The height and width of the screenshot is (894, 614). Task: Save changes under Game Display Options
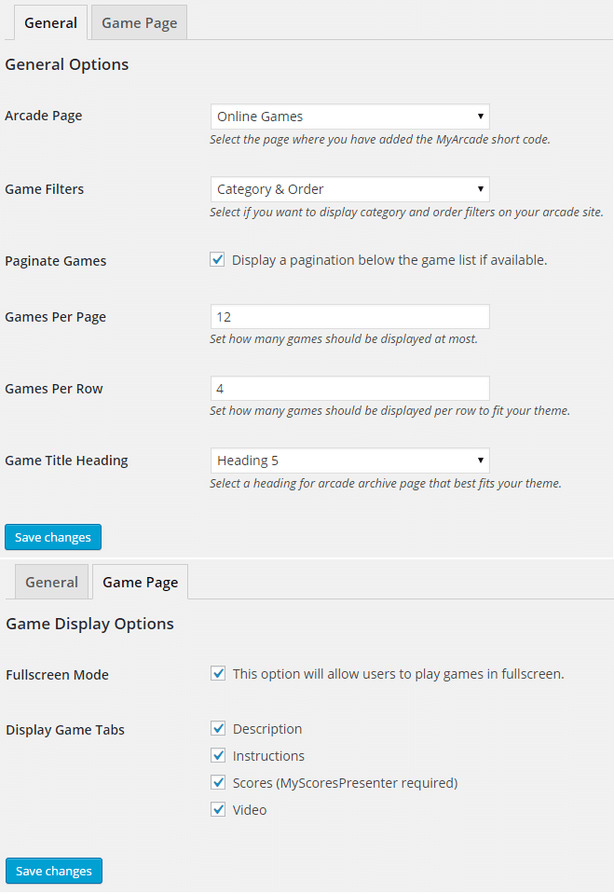click(54, 871)
